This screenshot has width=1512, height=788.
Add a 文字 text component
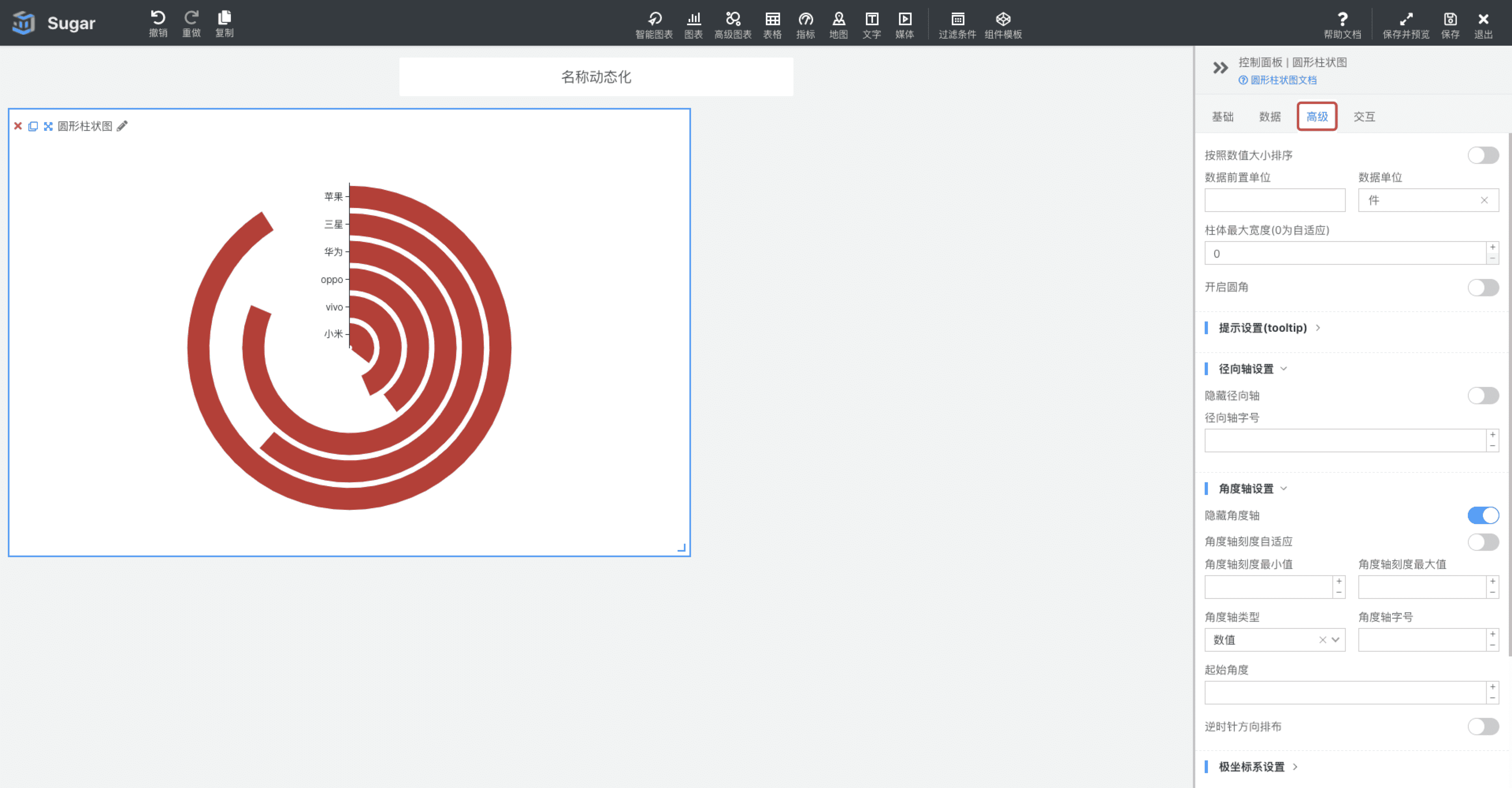coord(872,25)
